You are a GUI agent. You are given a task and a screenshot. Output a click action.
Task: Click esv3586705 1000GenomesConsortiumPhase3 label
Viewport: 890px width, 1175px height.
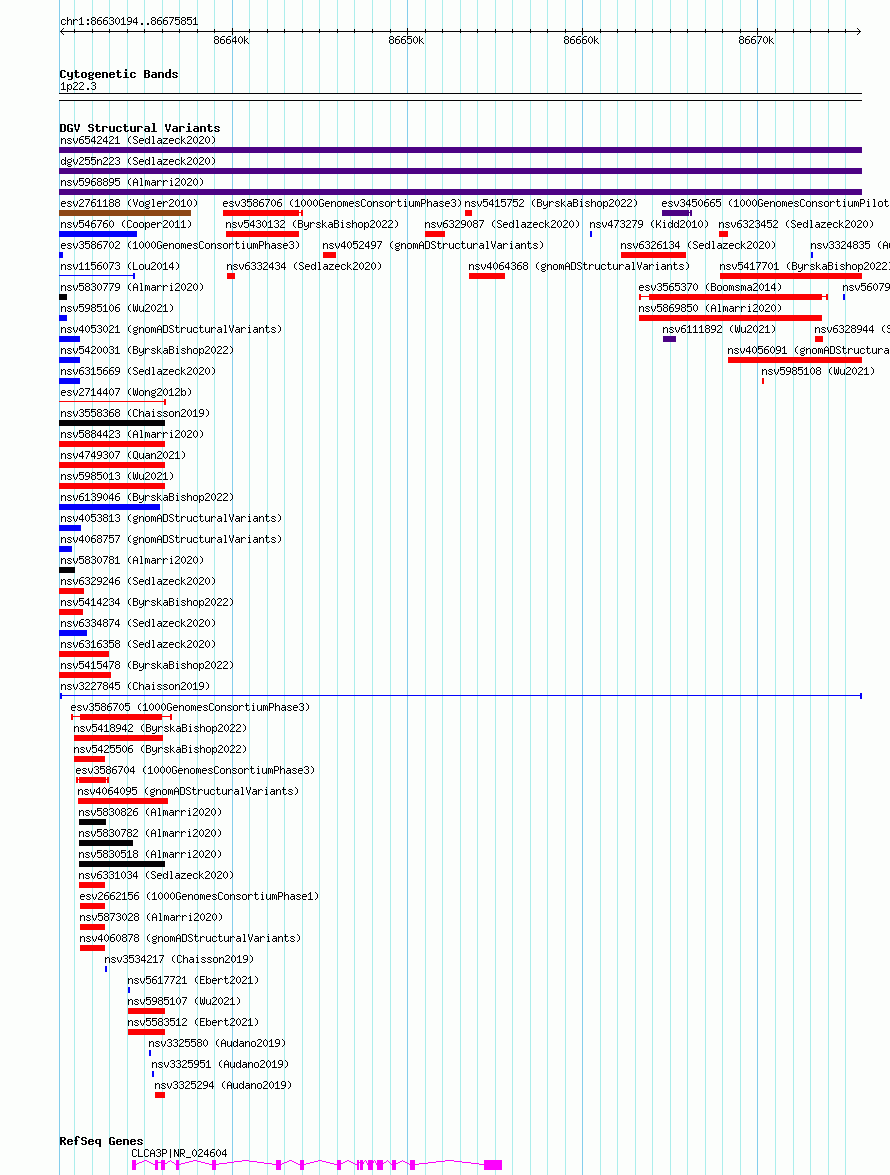[x=190, y=707]
